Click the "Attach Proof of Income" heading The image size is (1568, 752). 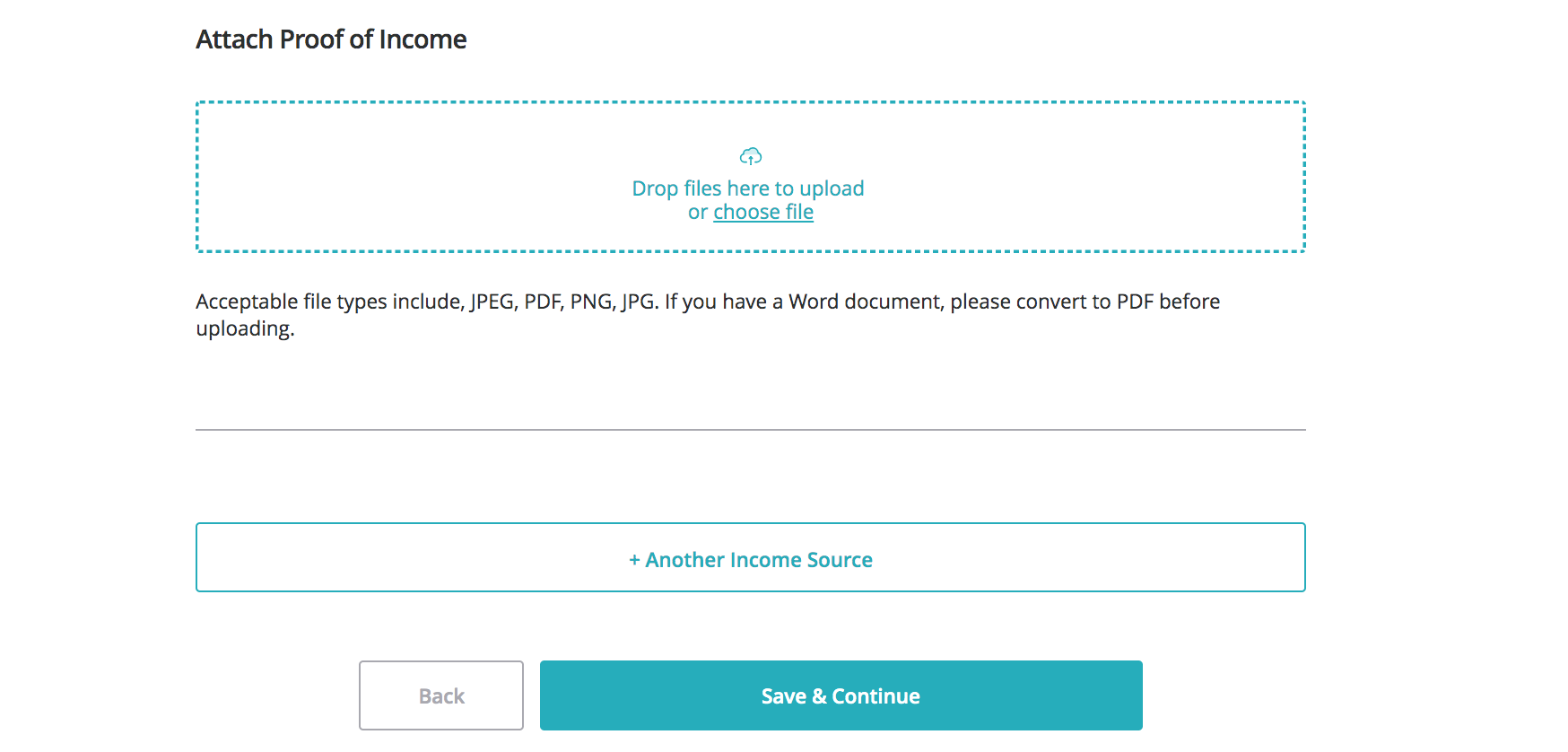(331, 39)
